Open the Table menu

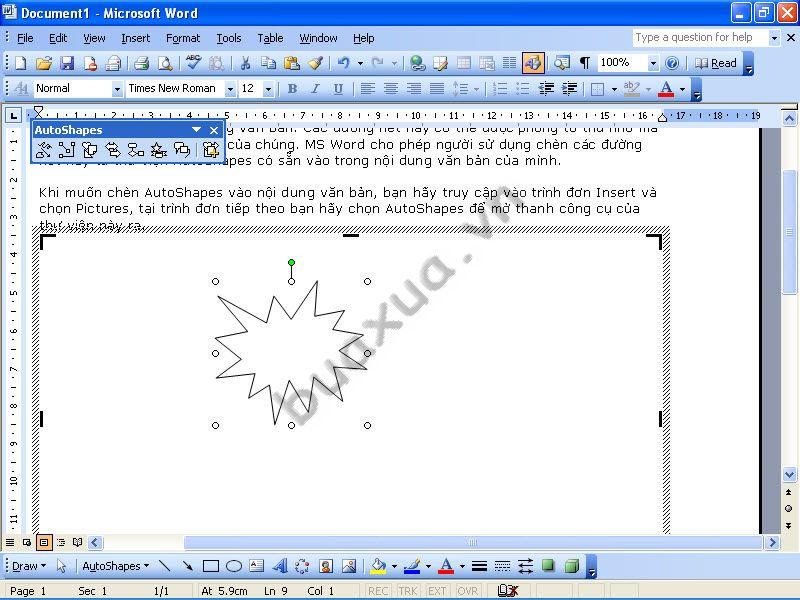(x=270, y=38)
